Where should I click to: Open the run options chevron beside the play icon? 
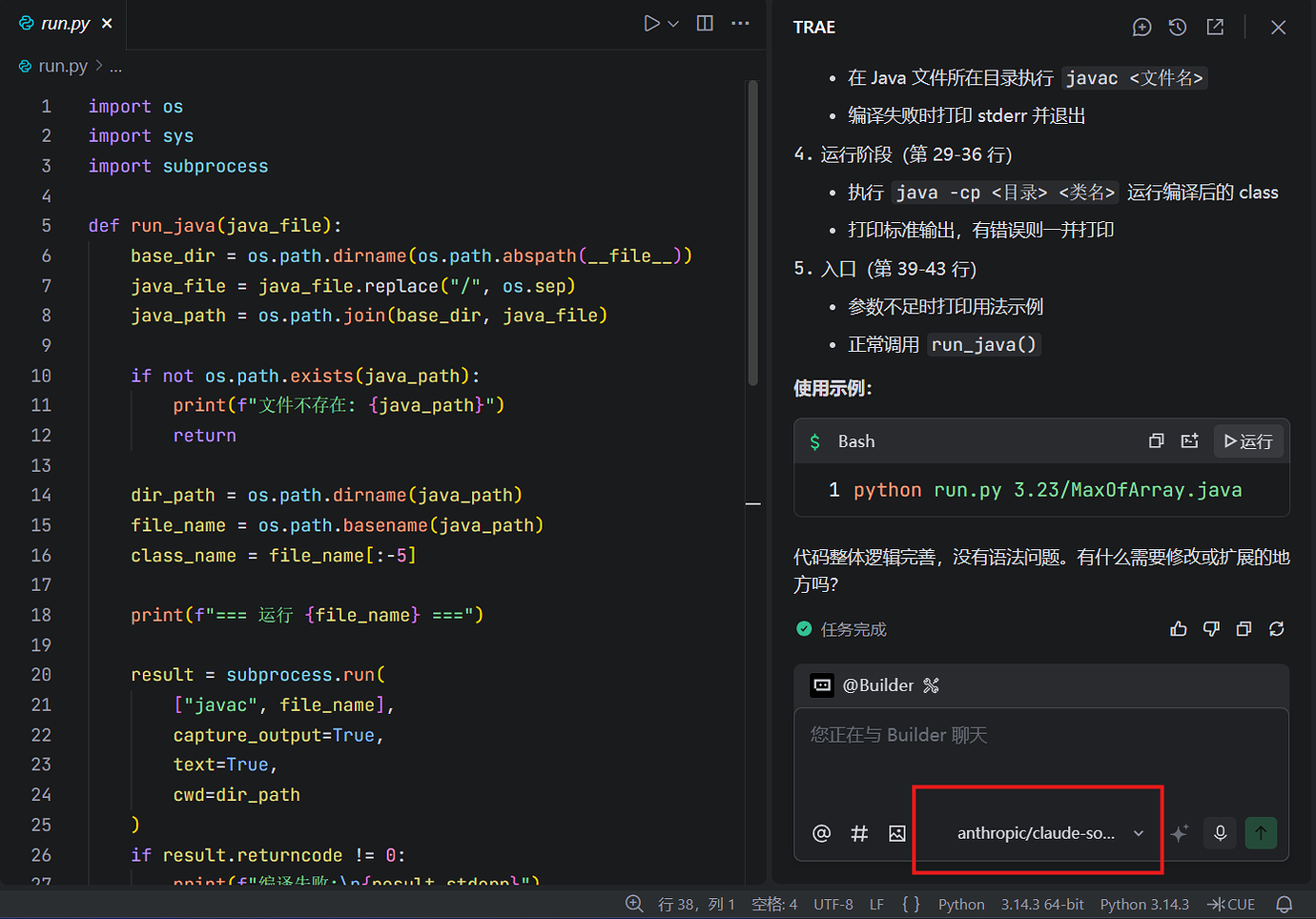click(x=673, y=24)
